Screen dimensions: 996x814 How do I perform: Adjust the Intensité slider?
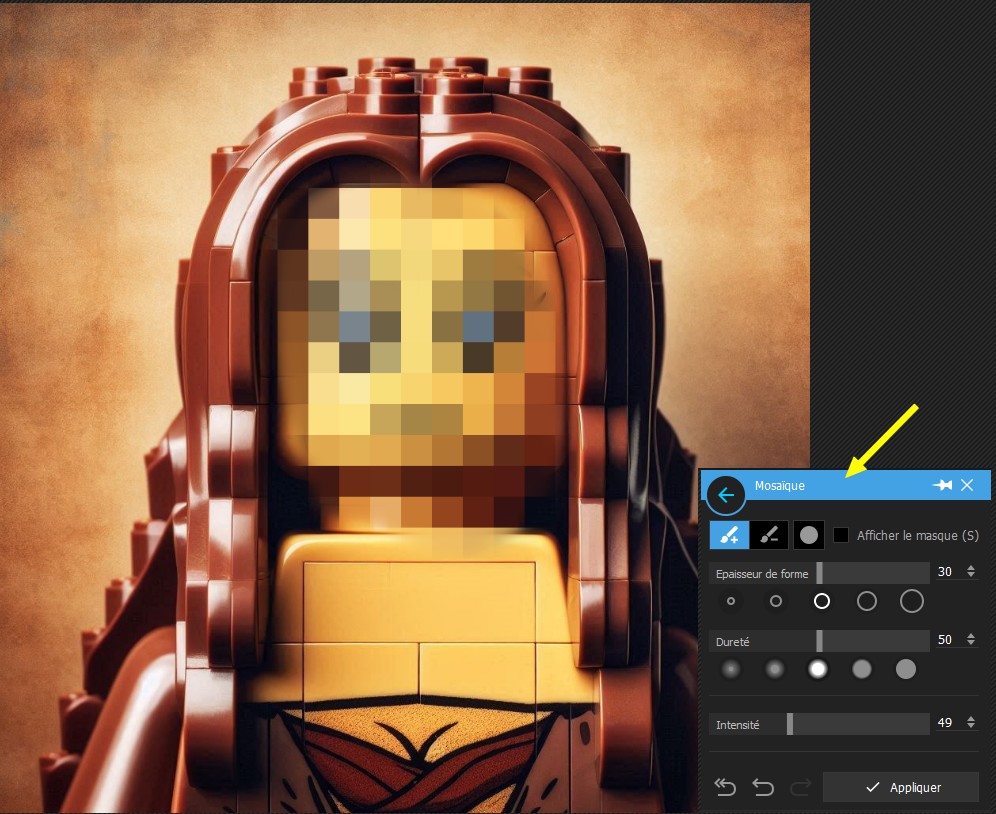819,724
